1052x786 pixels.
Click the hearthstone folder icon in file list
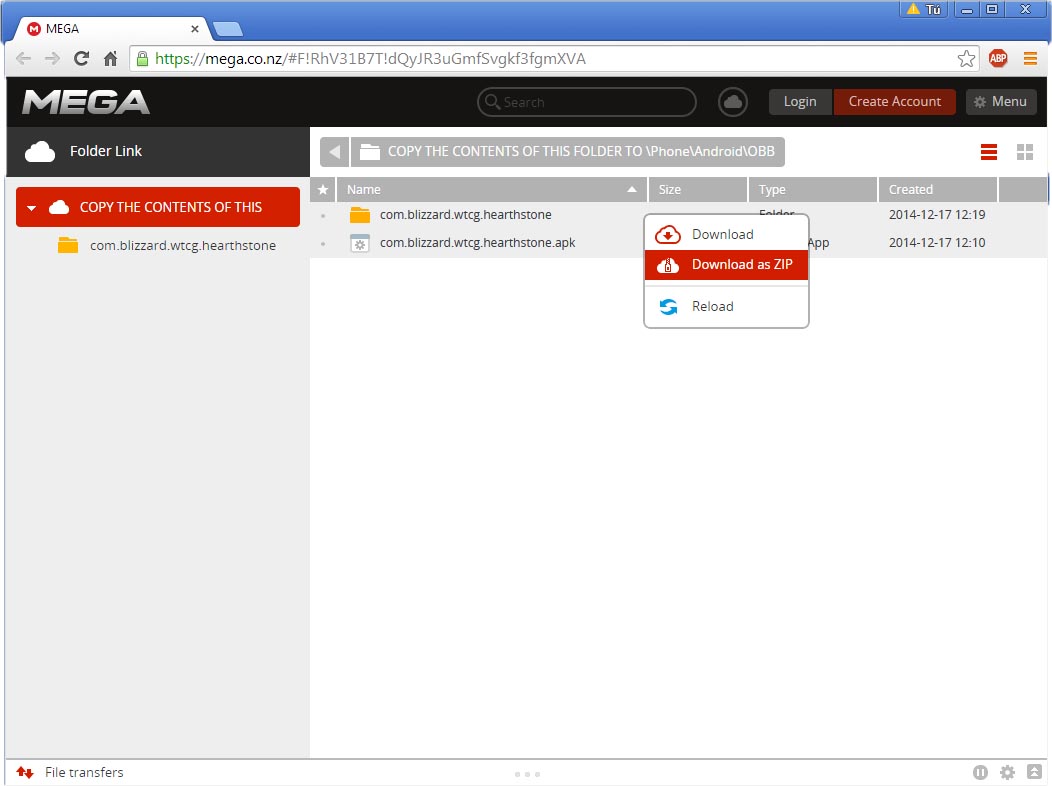[x=360, y=215]
